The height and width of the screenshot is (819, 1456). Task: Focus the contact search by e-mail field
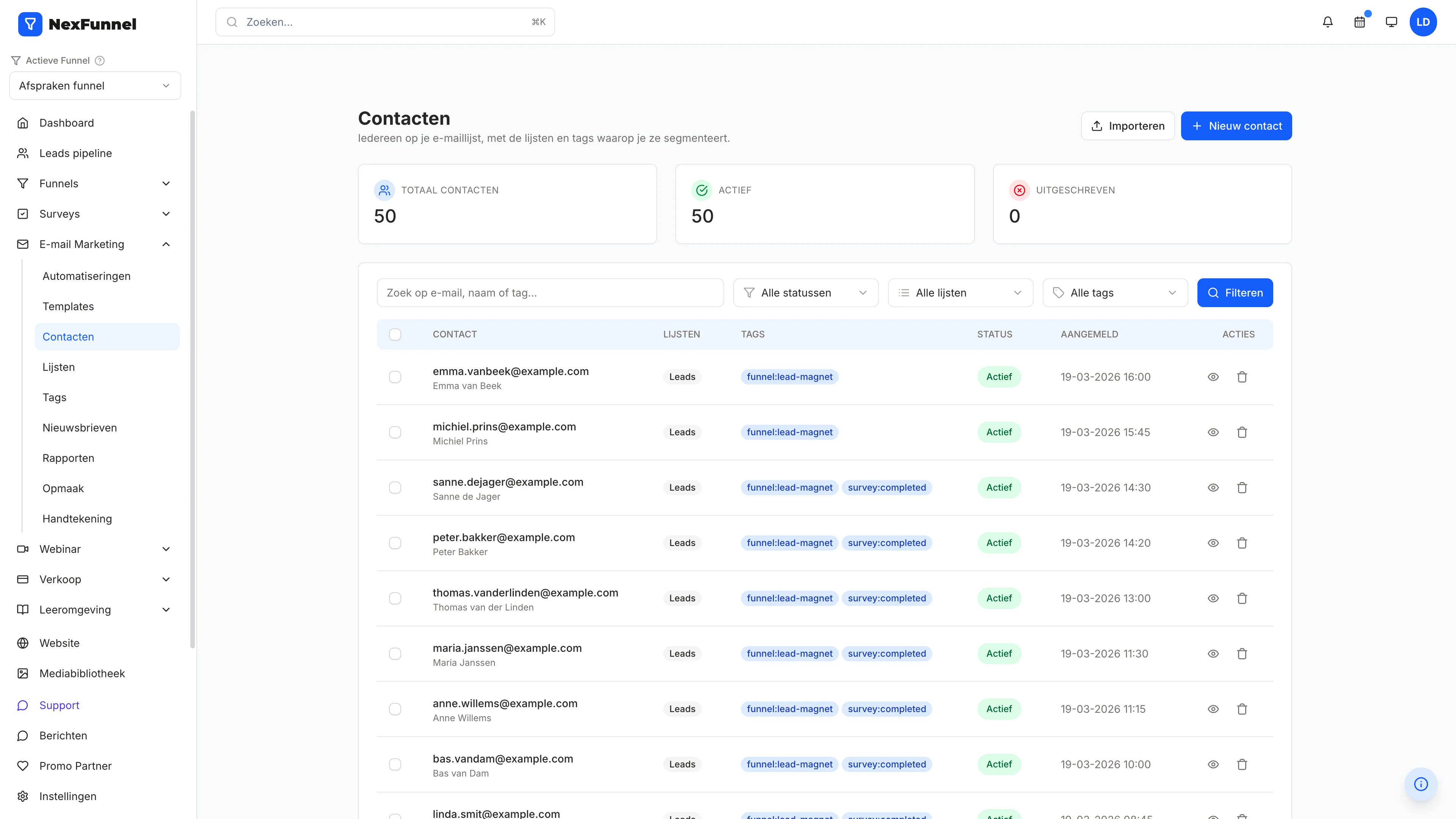(550, 293)
